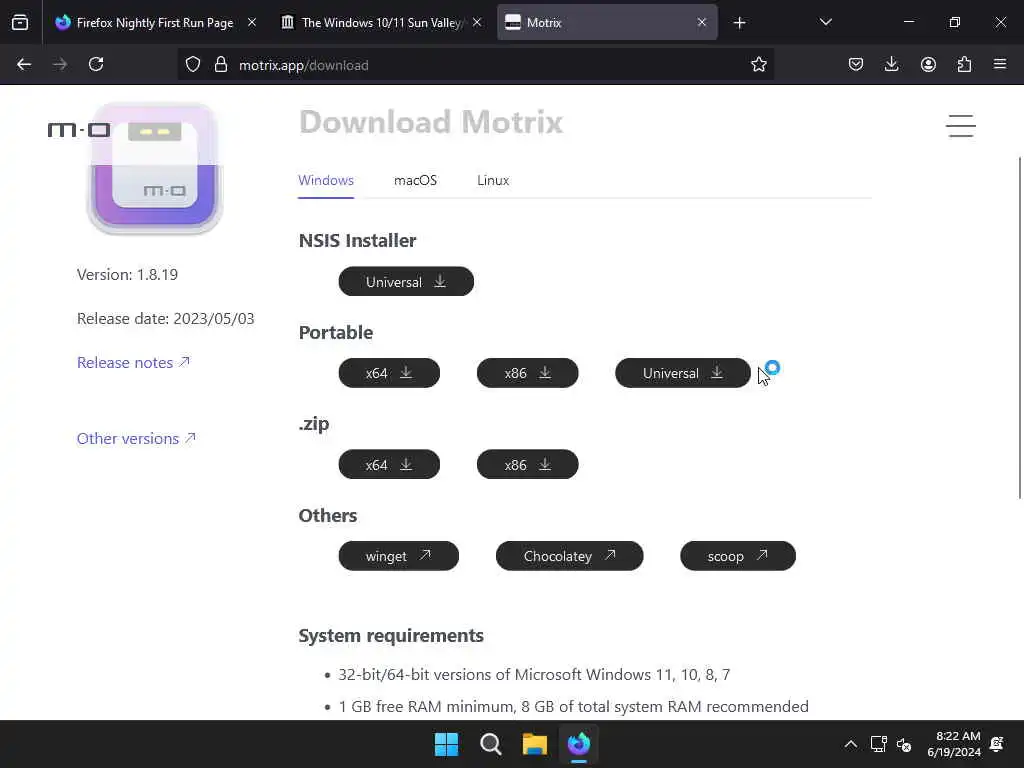1024x768 pixels.
Task: Open the scoop package link
Action: pos(738,556)
